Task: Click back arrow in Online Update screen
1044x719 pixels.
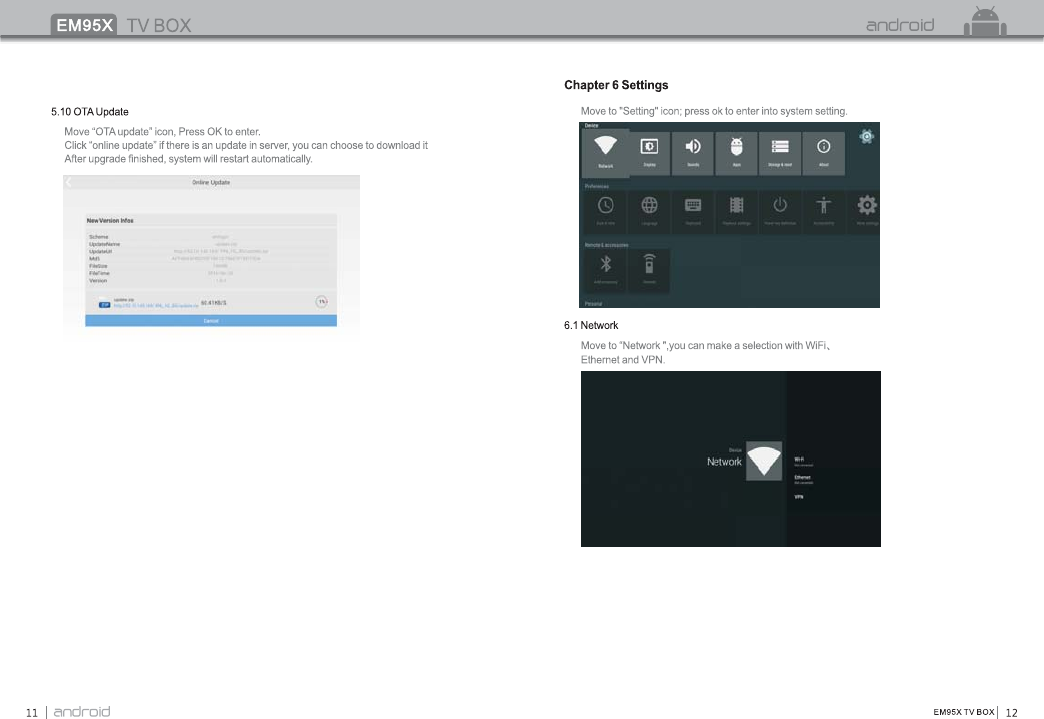Action: coord(69,182)
